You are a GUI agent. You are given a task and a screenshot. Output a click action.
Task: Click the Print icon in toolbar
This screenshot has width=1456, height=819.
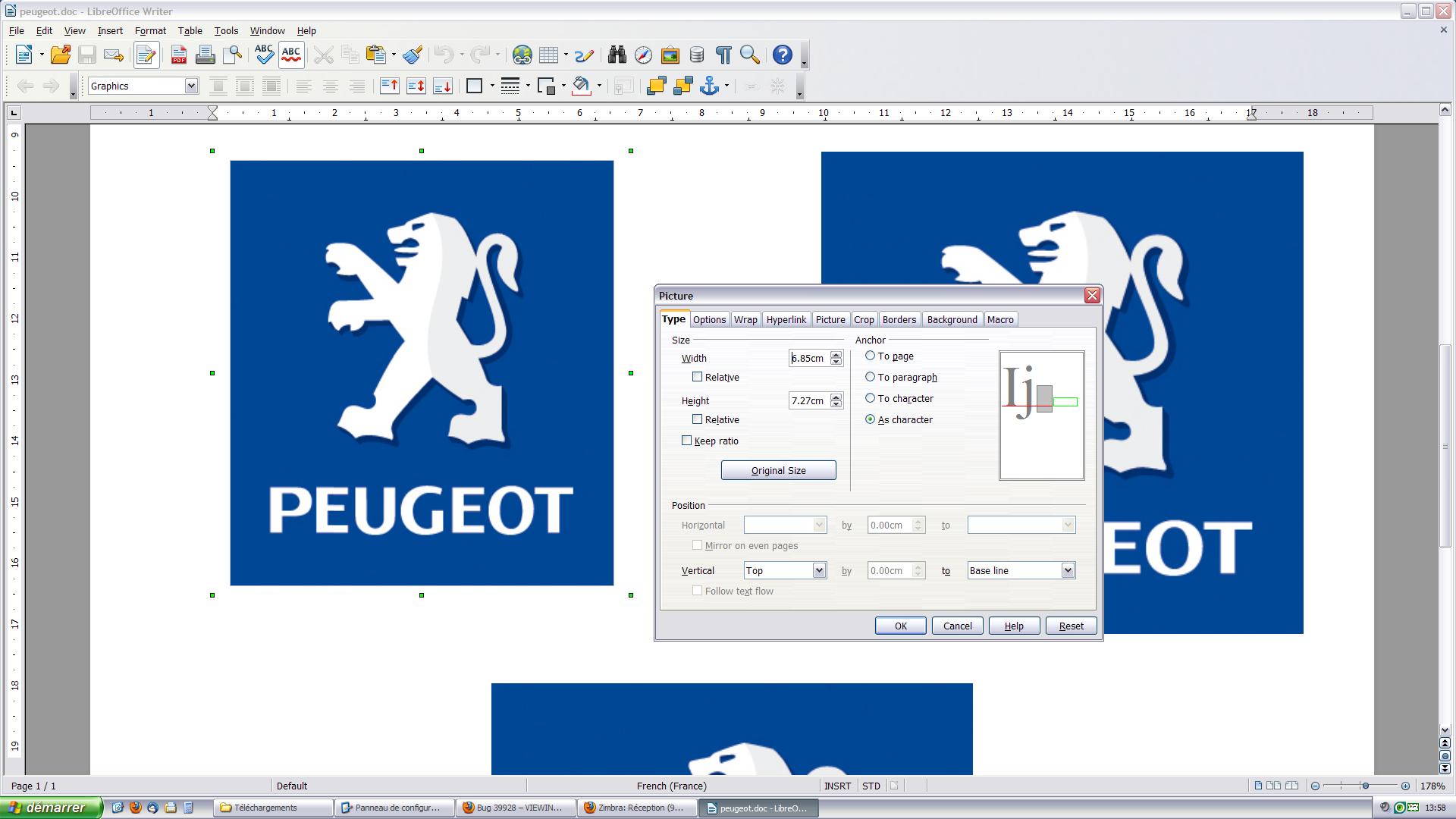pos(205,55)
